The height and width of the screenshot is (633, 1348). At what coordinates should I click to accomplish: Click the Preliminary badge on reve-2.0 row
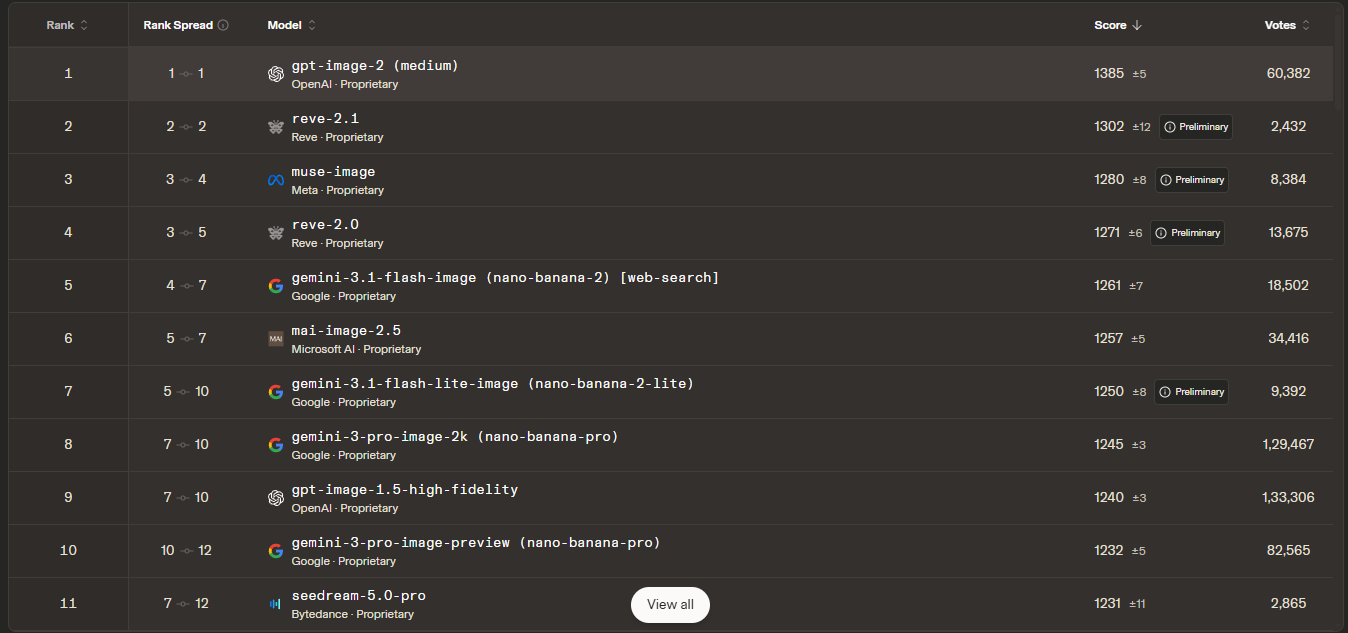click(1187, 233)
